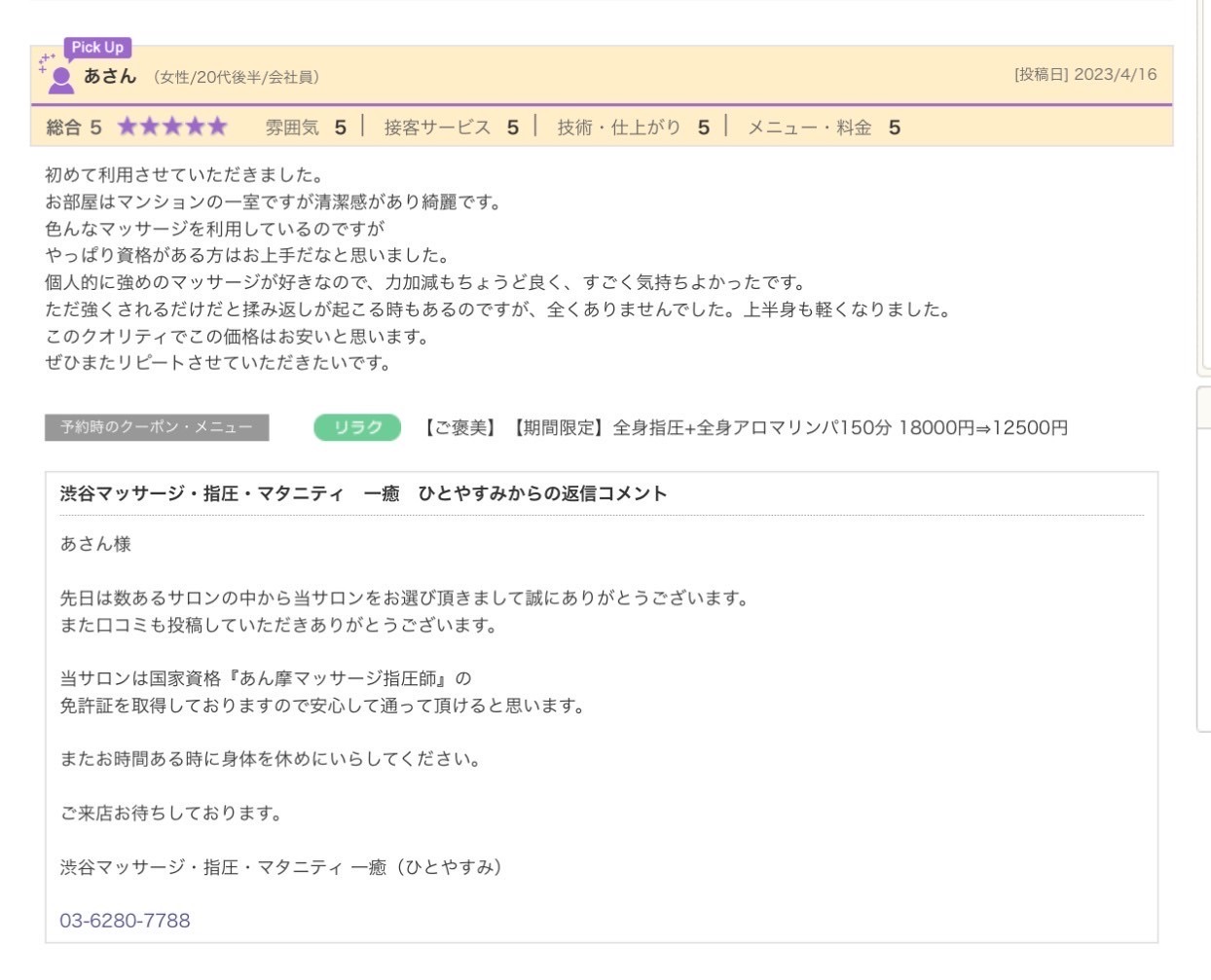Click the reply line 先日は数あるサロンの中から
Viewport: 1211px width, 980px height.
(x=405, y=598)
